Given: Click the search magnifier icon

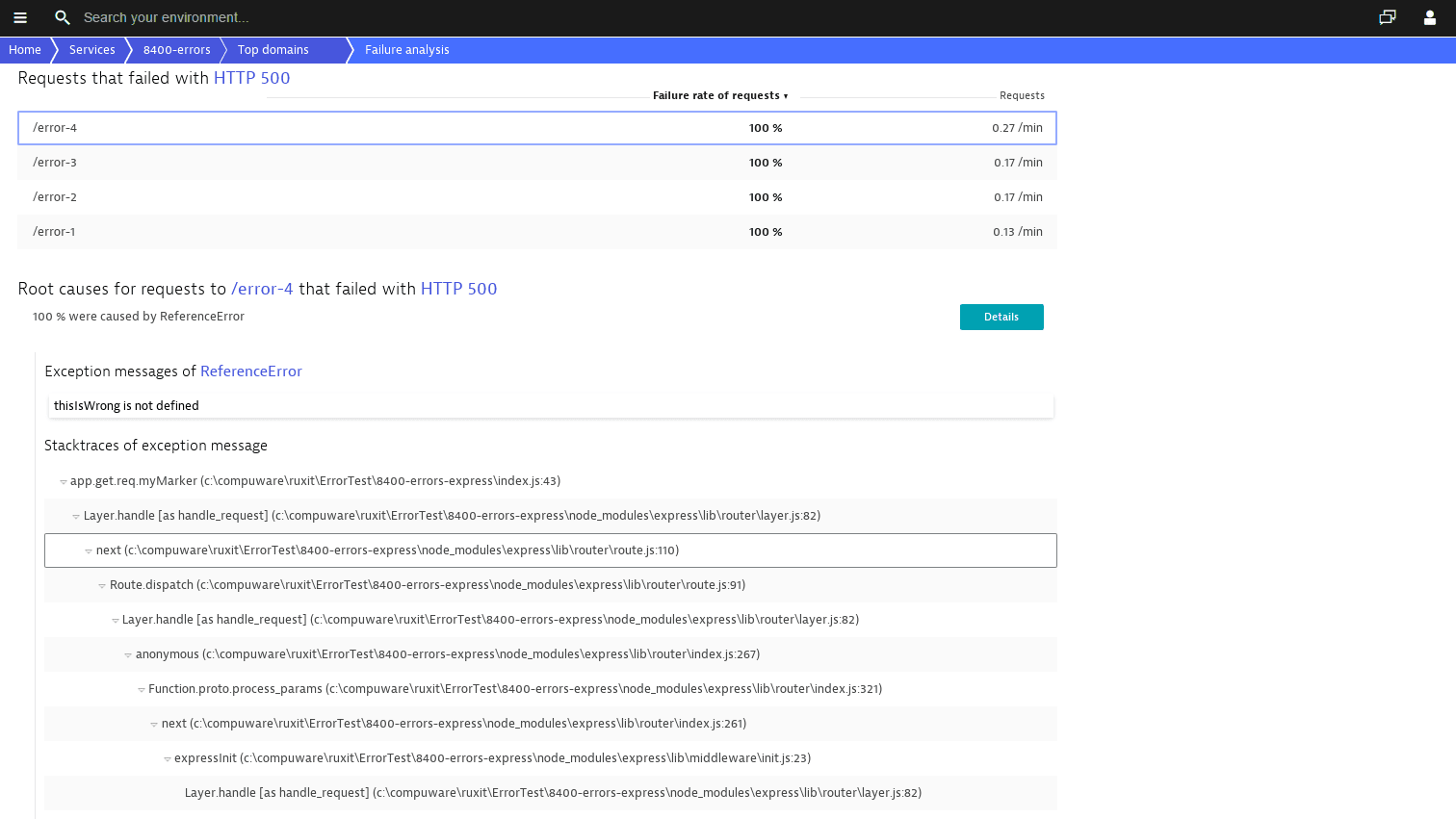Looking at the screenshot, I should pyautogui.click(x=63, y=17).
